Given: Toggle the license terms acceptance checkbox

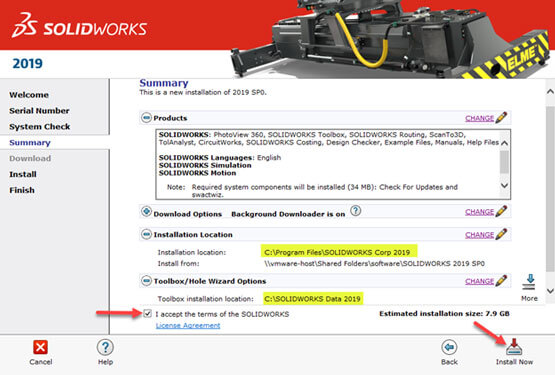Looking at the screenshot, I should 148,313.
